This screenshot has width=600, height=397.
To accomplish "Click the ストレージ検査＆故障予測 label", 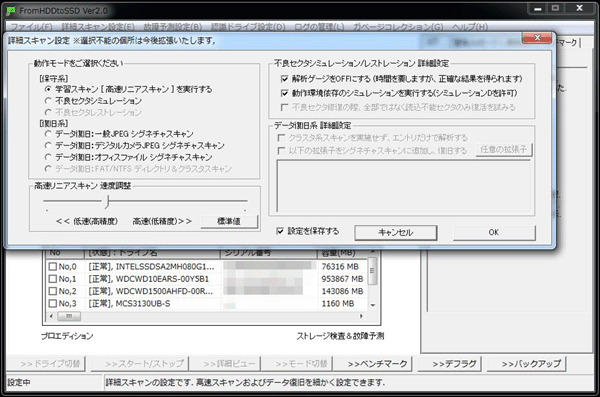I will coord(340,336).
